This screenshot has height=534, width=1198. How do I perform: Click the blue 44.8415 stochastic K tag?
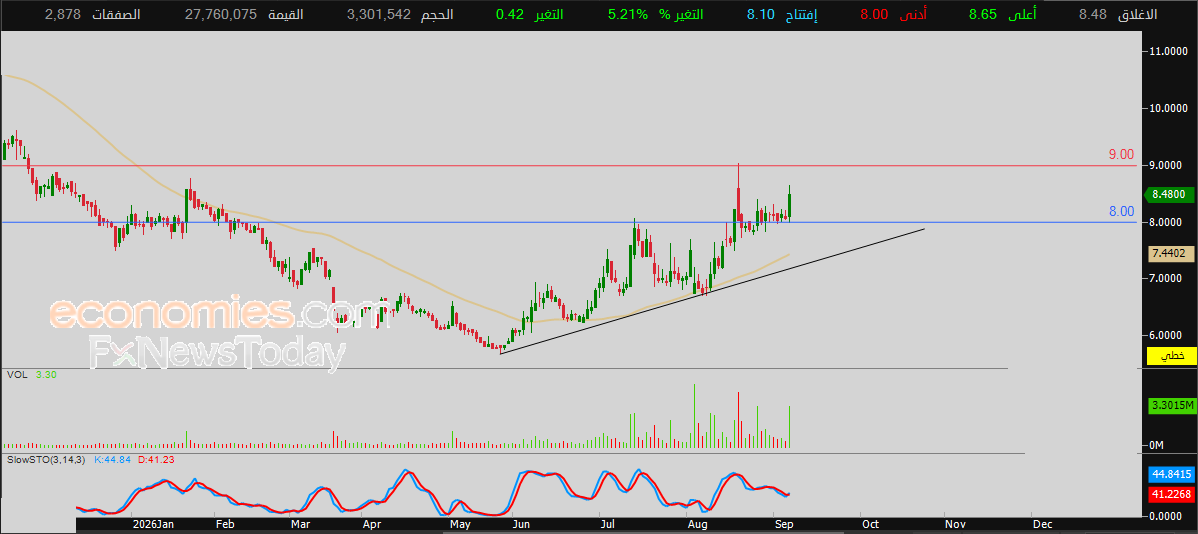pyautogui.click(x=1170, y=474)
